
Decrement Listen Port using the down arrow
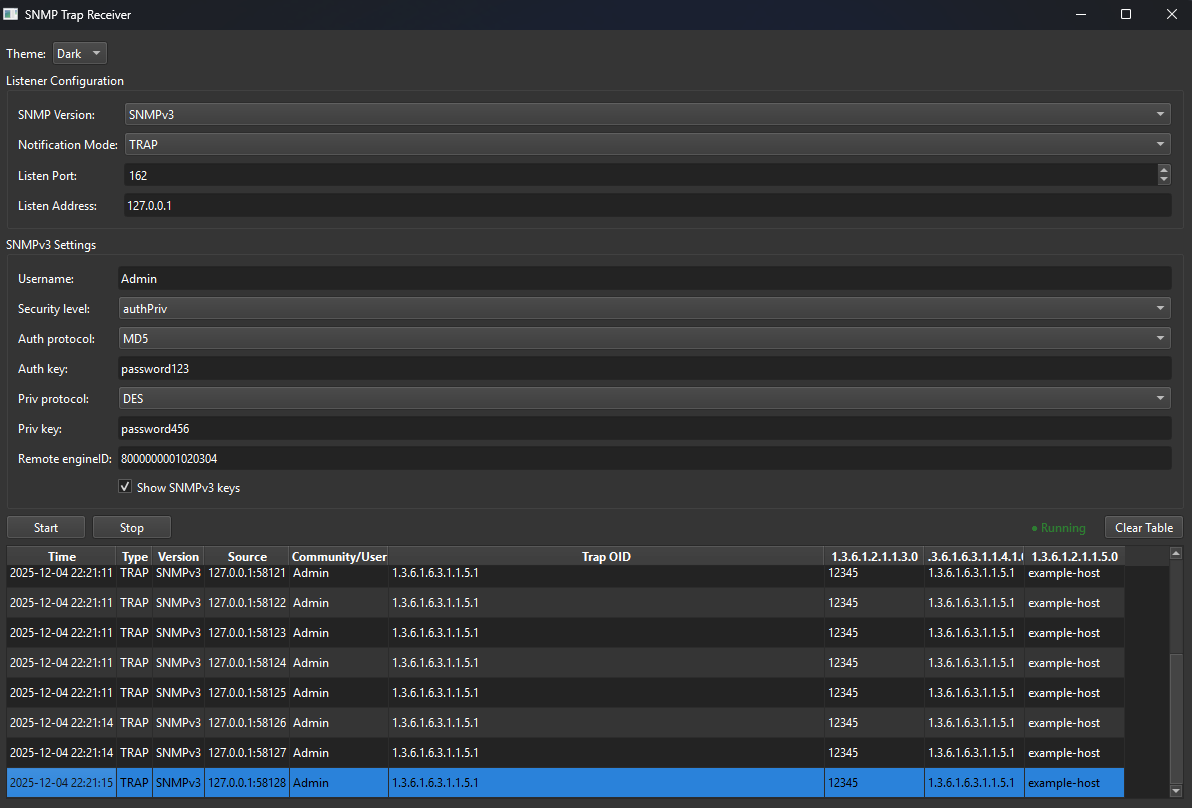point(1163,180)
